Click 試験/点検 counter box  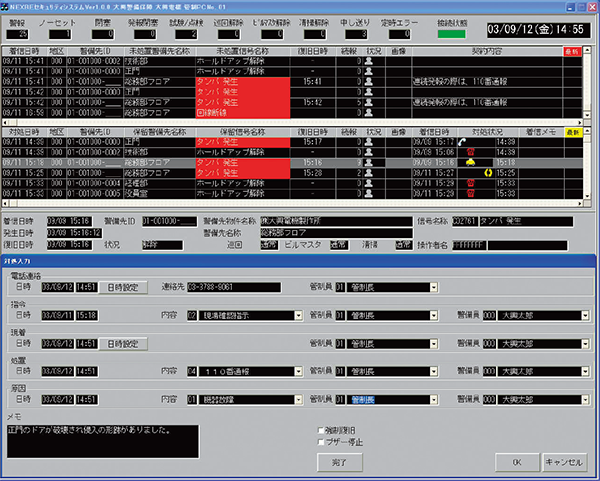[186, 34]
